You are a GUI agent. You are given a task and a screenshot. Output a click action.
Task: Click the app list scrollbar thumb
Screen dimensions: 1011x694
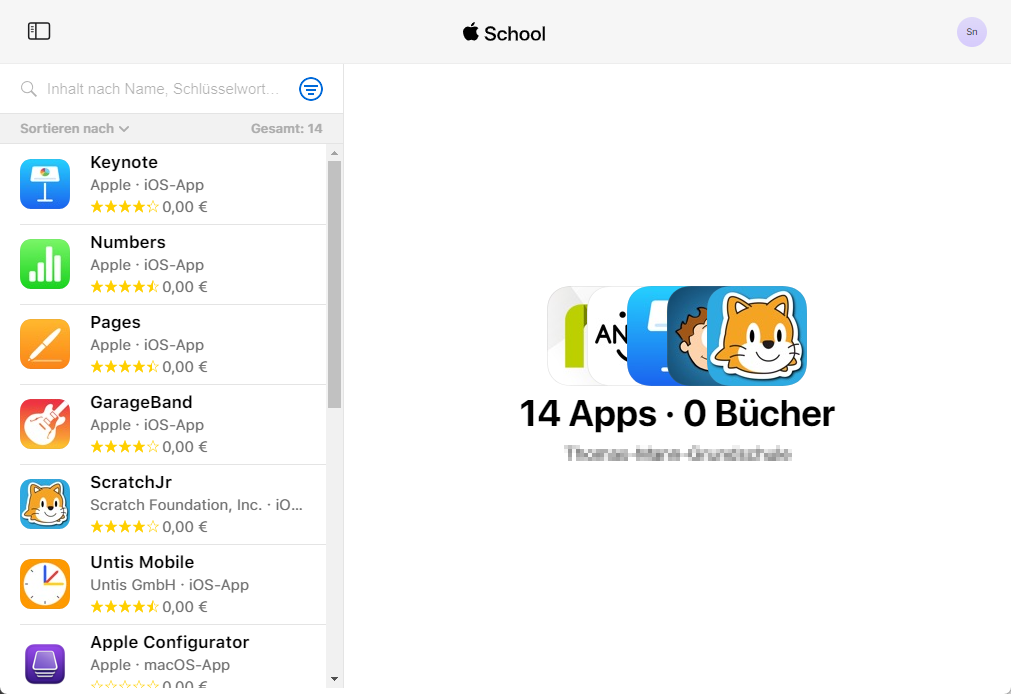pos(334,284)
